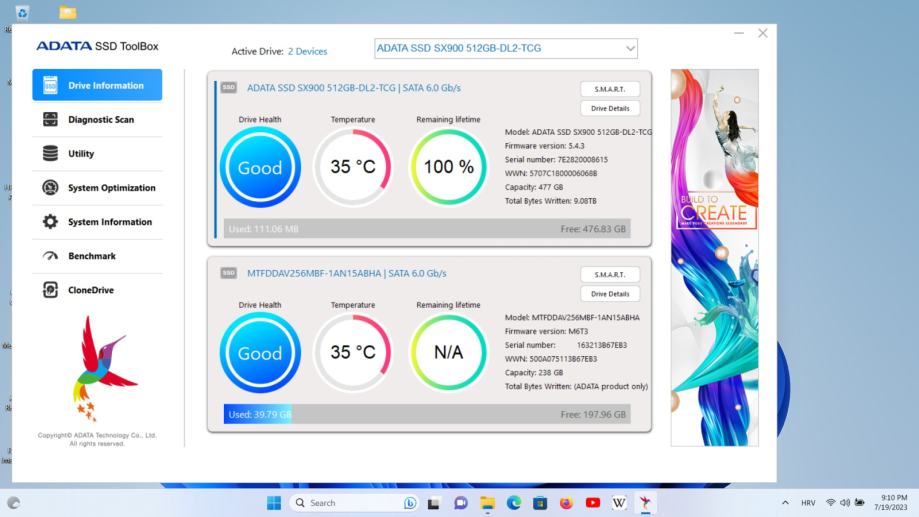Open Drive Details for ADATA SX900
The image size is (919, 517).
click(610, 108)
